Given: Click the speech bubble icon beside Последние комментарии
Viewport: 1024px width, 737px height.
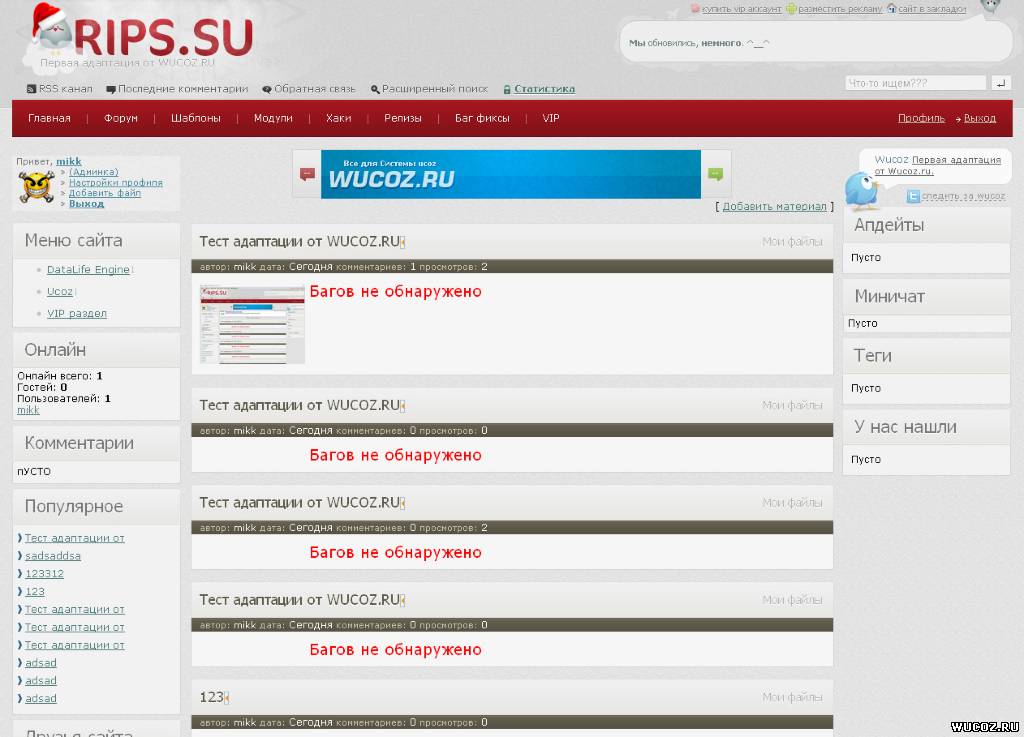Looking at the screenshot, I should (x=111, y=89).
